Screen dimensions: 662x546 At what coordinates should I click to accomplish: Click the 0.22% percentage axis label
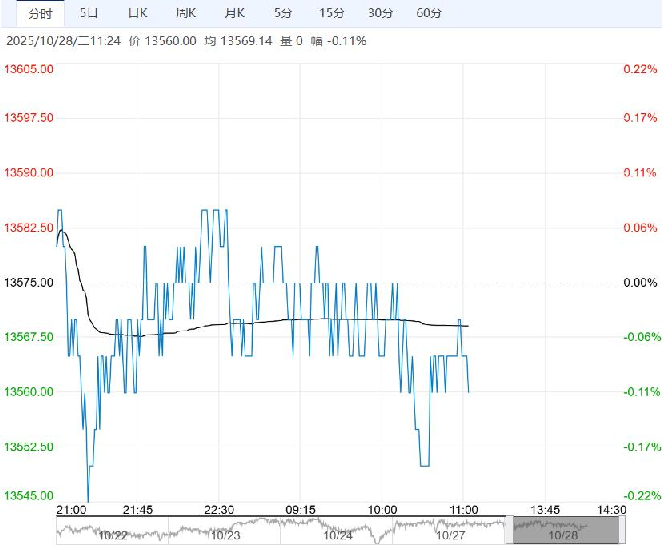(x=635, y=69)
